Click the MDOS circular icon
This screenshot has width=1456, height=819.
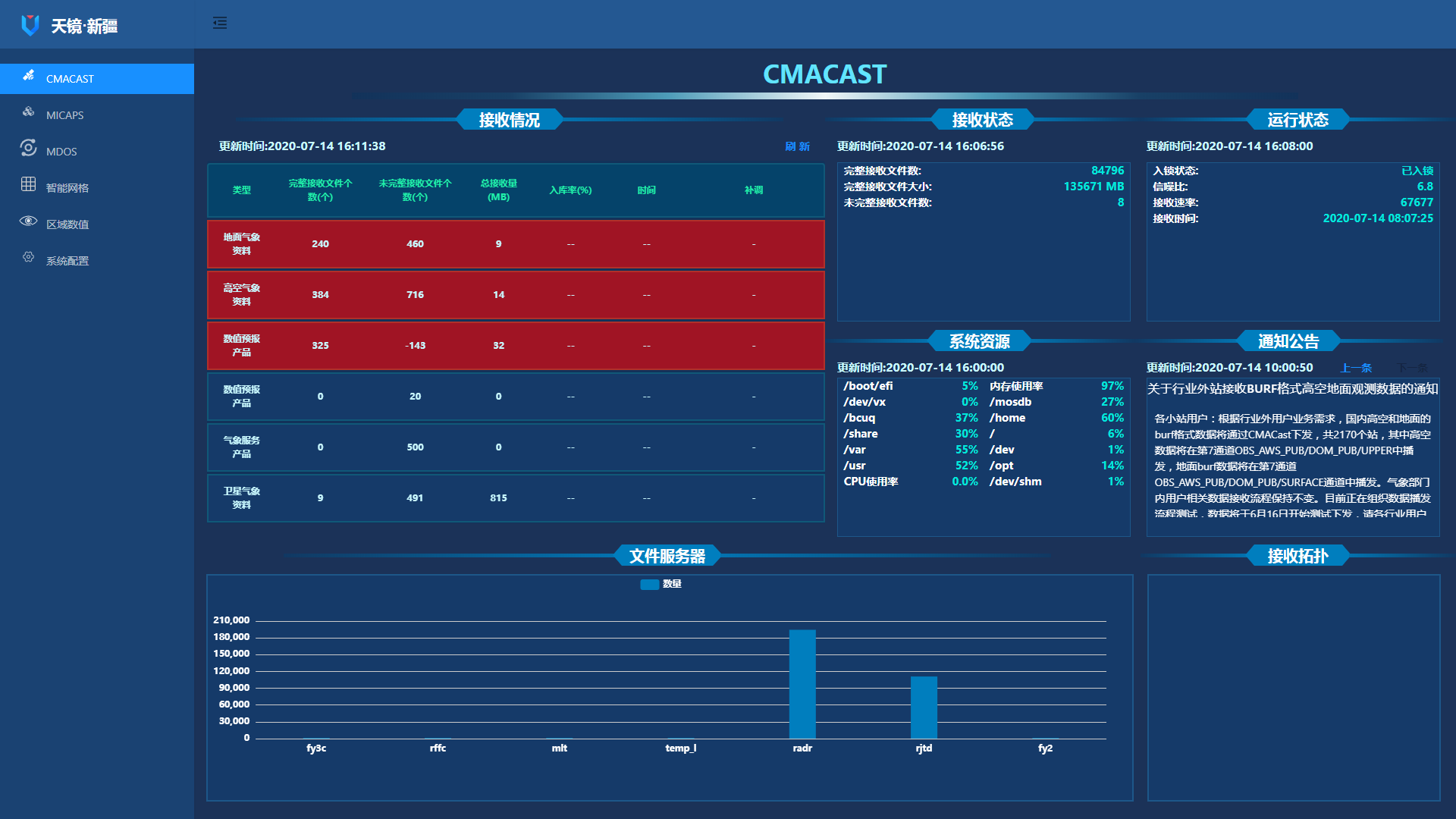point(29,148)
